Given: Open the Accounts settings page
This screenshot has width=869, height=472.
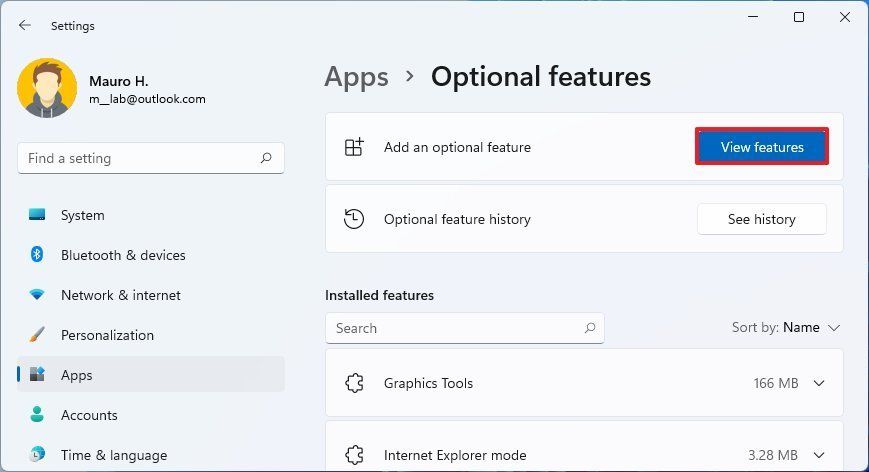Looking at the screenshot, I should pyautogui.click(x=89, y=415).
